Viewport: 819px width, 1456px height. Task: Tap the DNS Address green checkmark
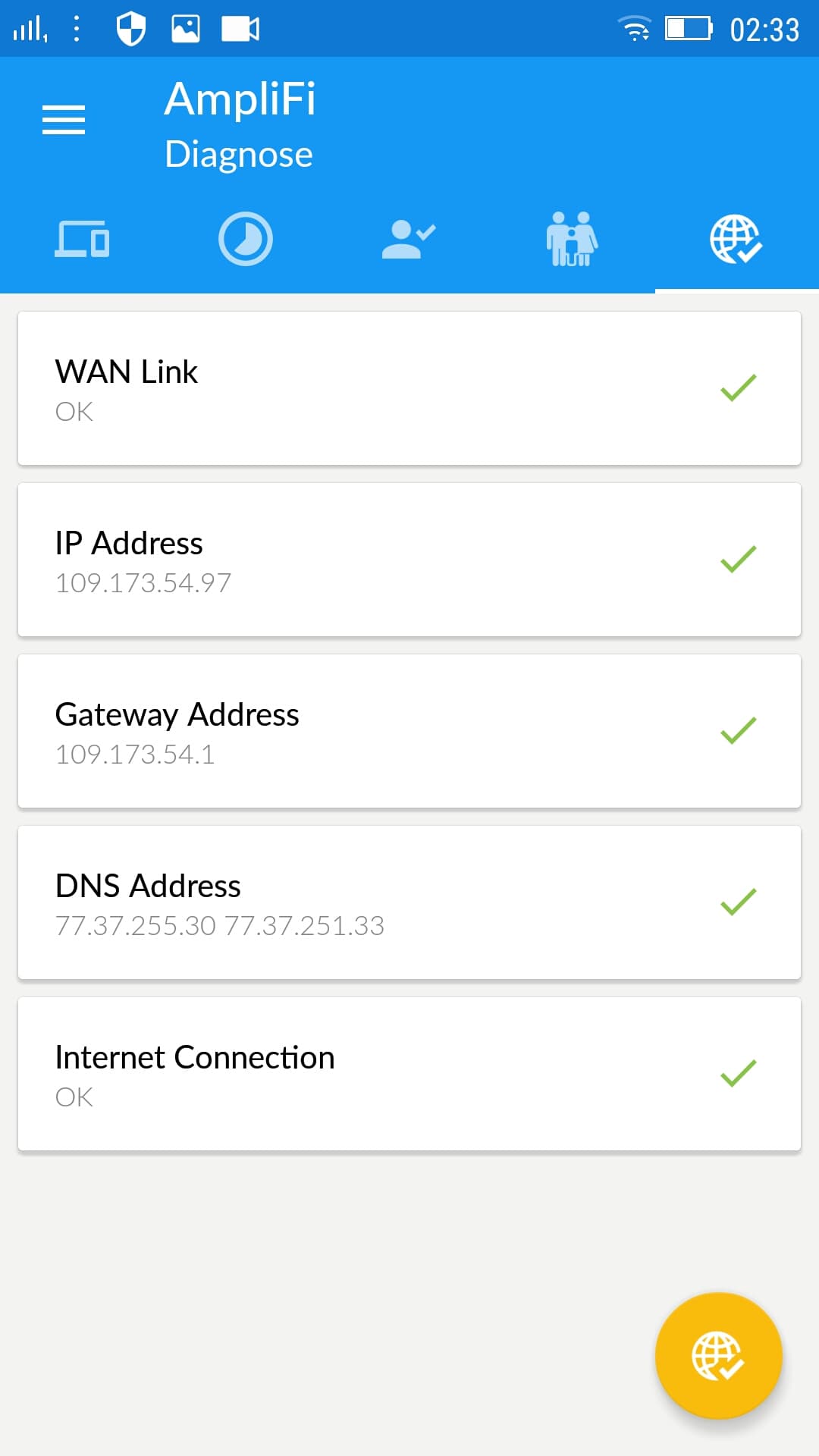(738, 902)
